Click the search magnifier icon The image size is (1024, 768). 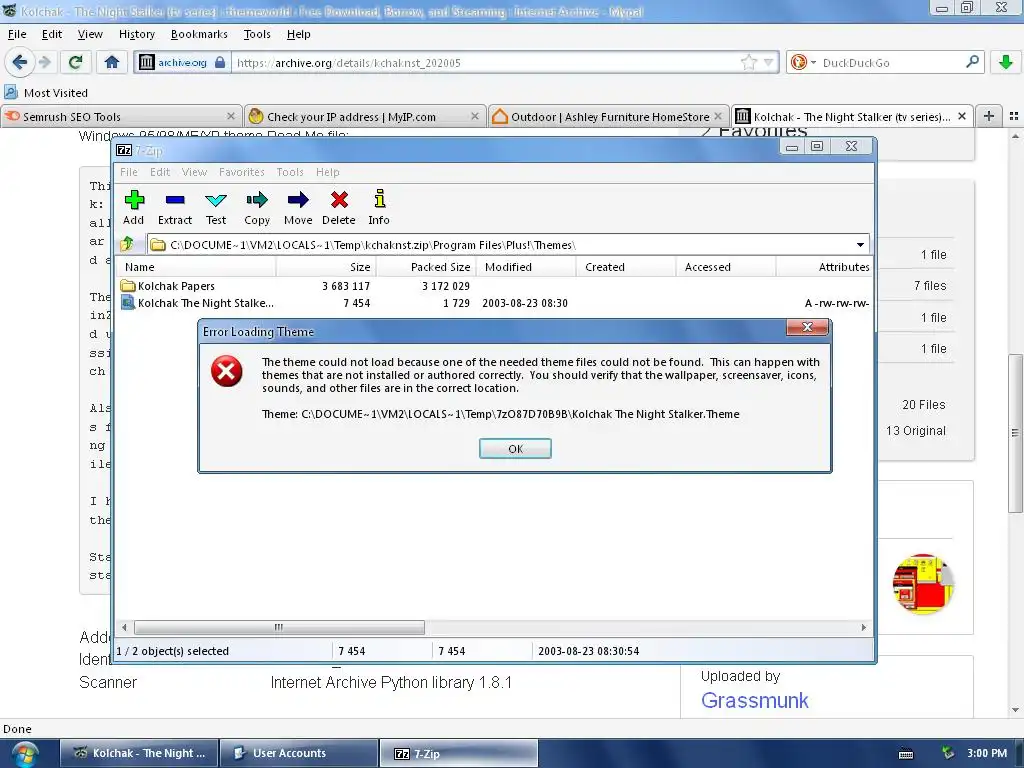click(972, 62)
